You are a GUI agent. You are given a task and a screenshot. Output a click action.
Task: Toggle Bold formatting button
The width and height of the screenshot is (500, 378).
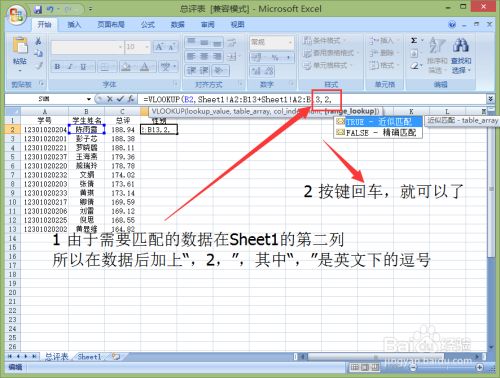click(57, 67)
